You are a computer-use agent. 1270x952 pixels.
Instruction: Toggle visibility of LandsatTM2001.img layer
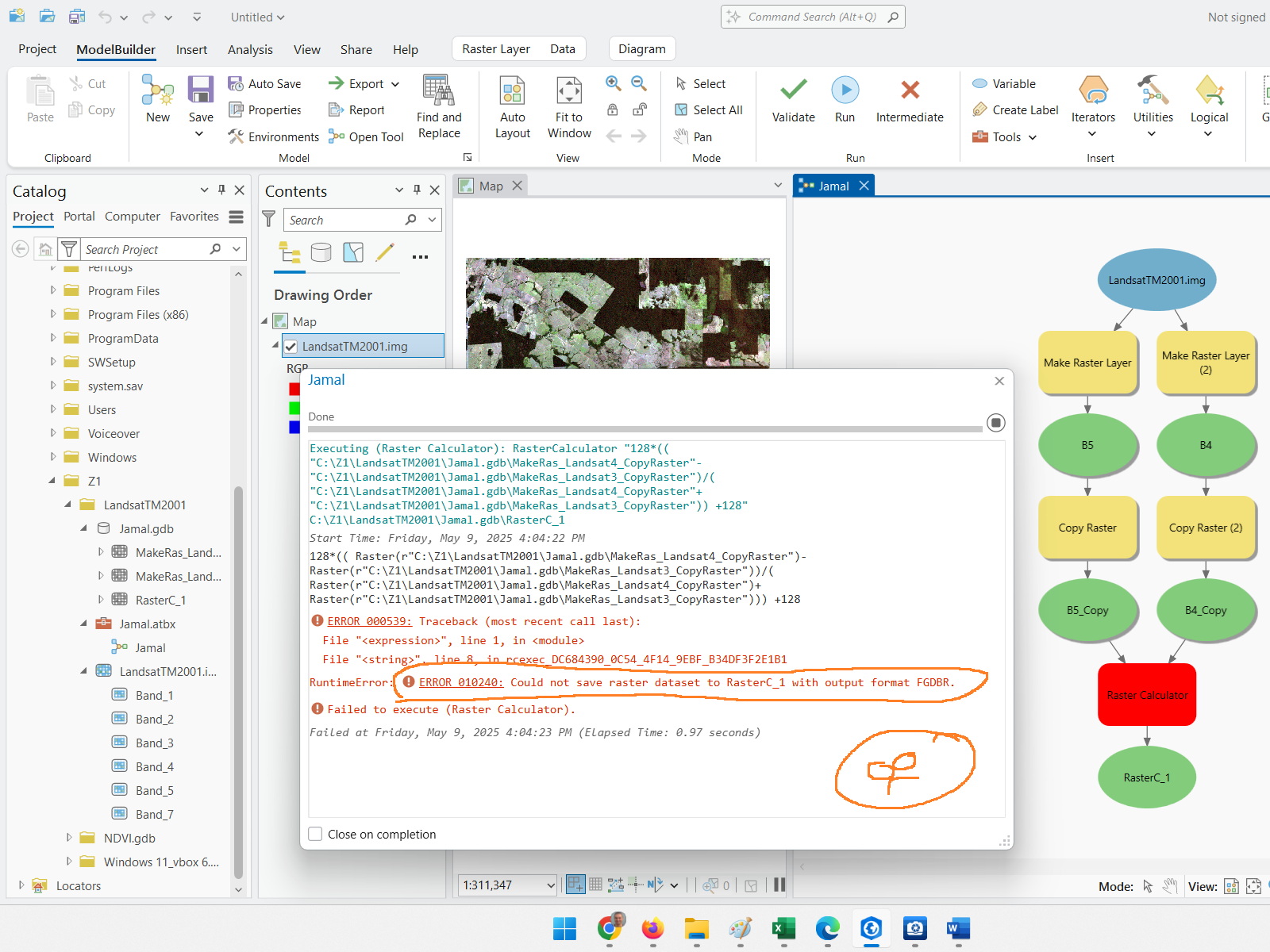(x=291, y=346)
